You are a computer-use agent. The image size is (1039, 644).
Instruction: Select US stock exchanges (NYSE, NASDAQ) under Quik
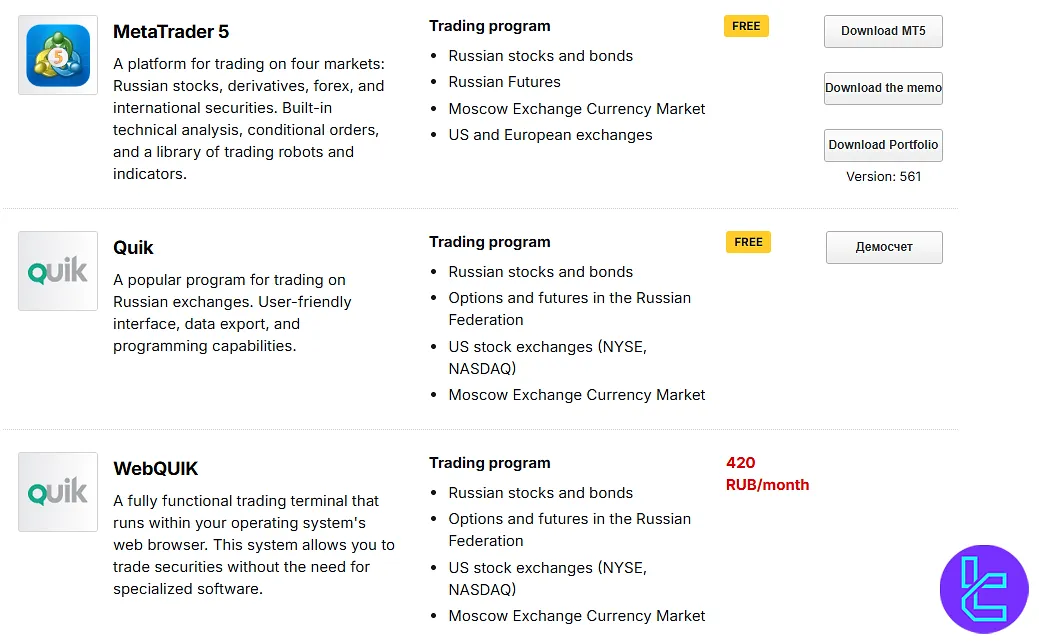click(548, 357)
